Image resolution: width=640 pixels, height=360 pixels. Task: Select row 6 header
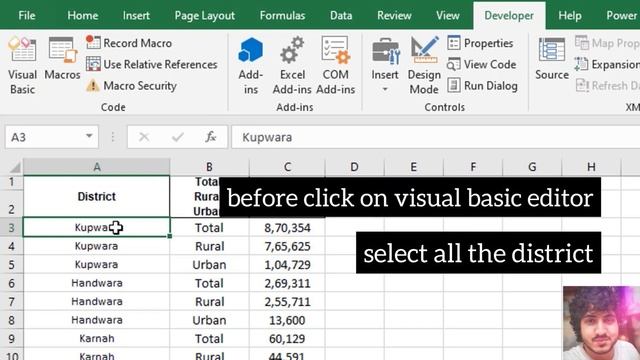click(x=11, y=283)
